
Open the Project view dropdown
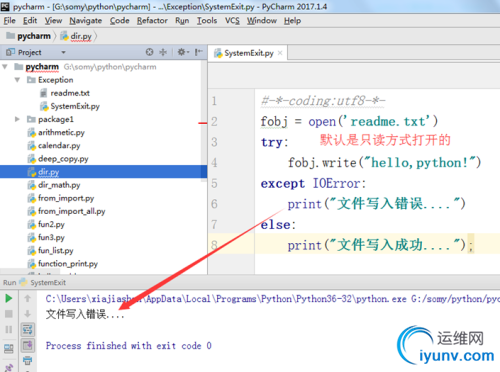tap(63, 52)
